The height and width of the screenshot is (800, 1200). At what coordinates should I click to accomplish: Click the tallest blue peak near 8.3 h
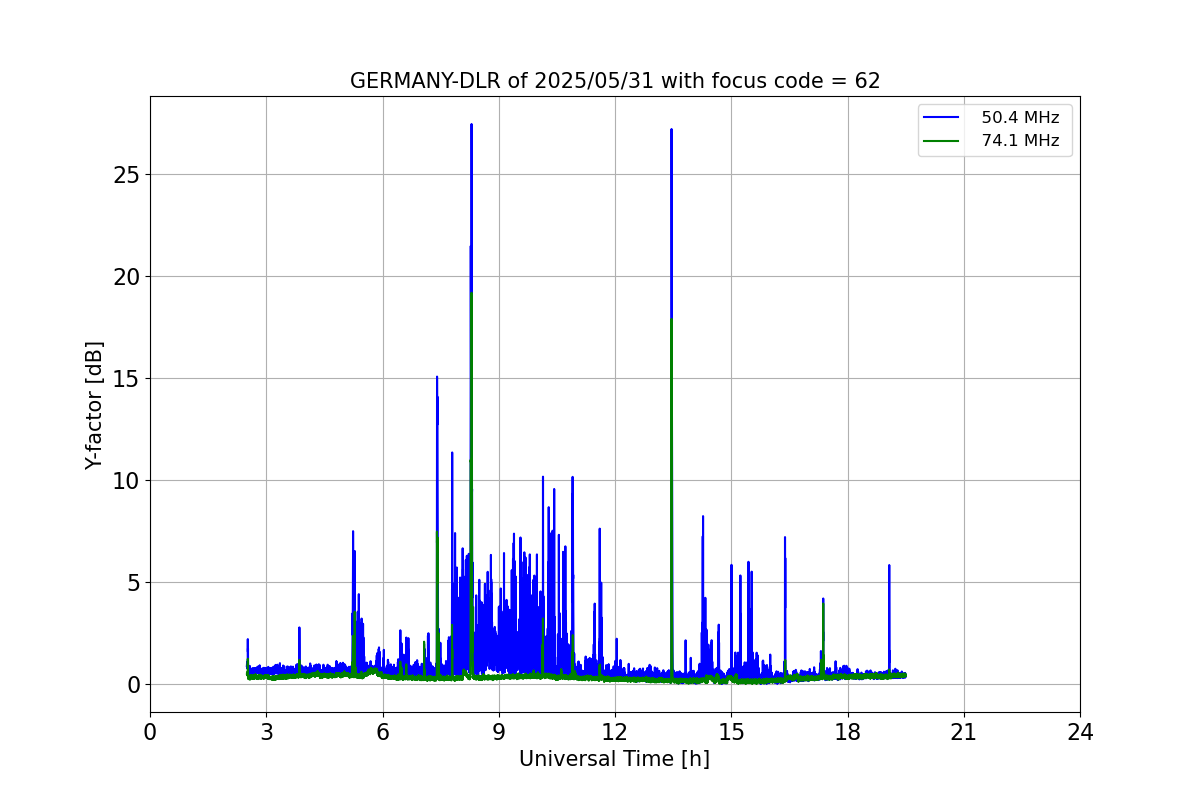tap(471, 126)
